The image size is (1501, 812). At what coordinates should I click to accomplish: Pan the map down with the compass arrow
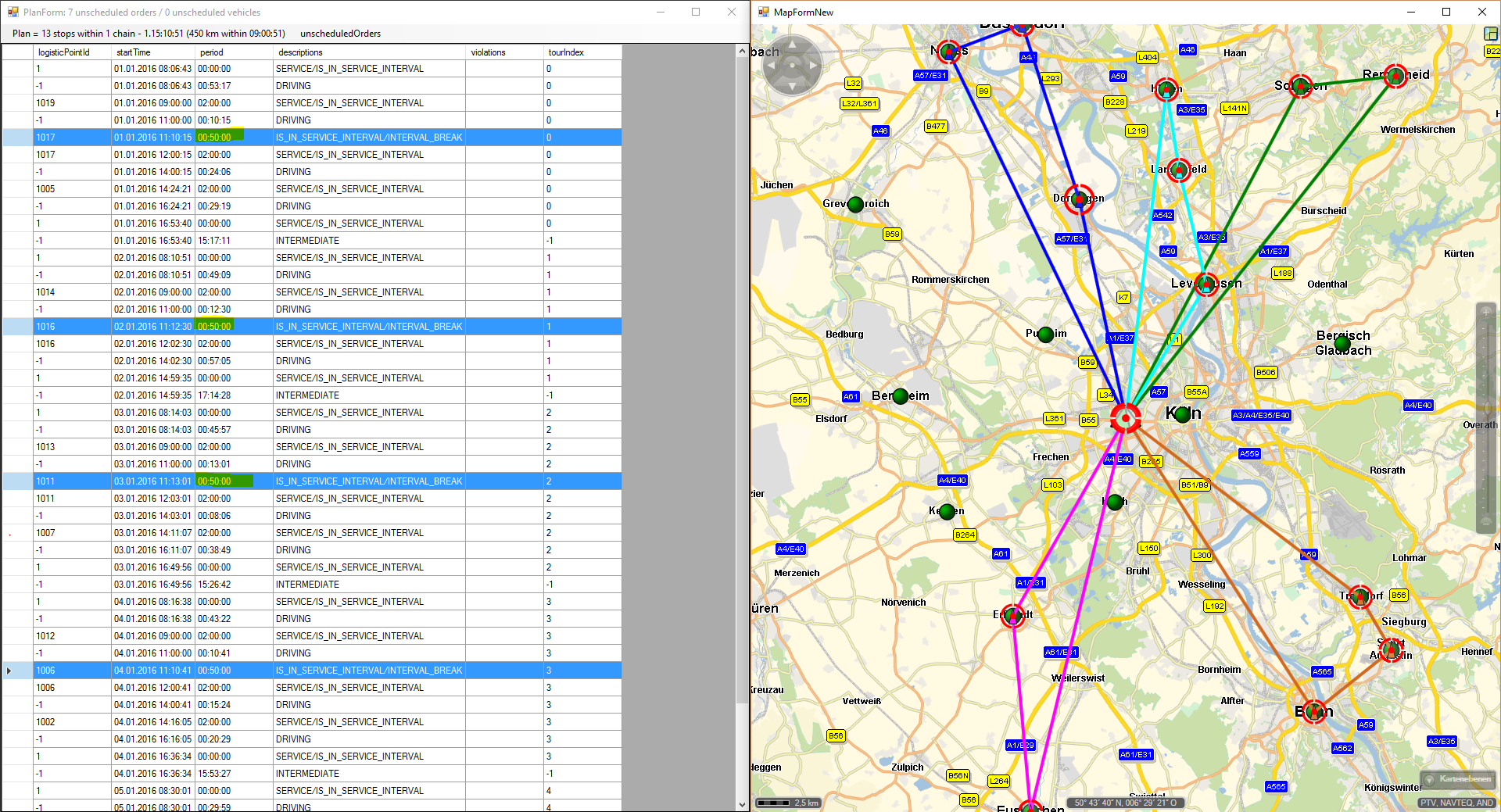pos(792,86)
